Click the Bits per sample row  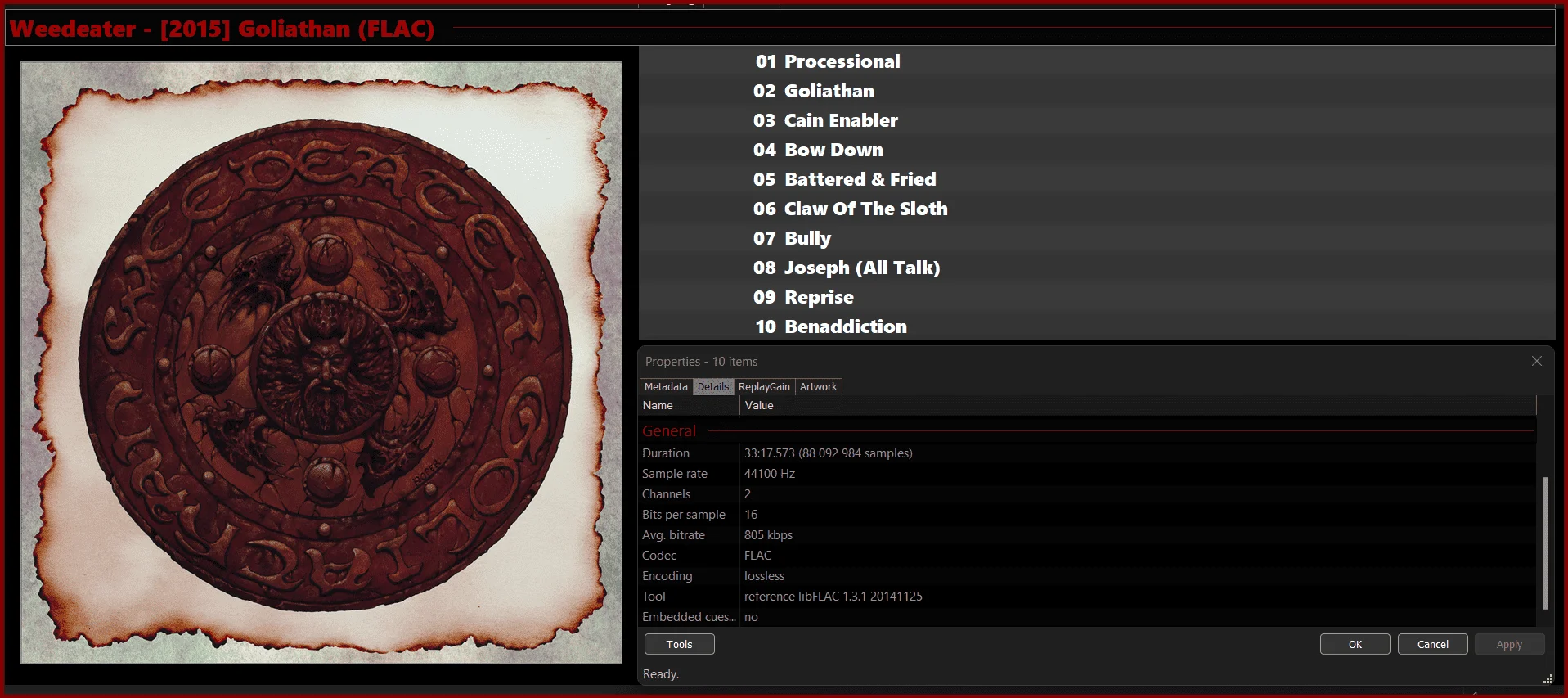(x=1088, y=514)
